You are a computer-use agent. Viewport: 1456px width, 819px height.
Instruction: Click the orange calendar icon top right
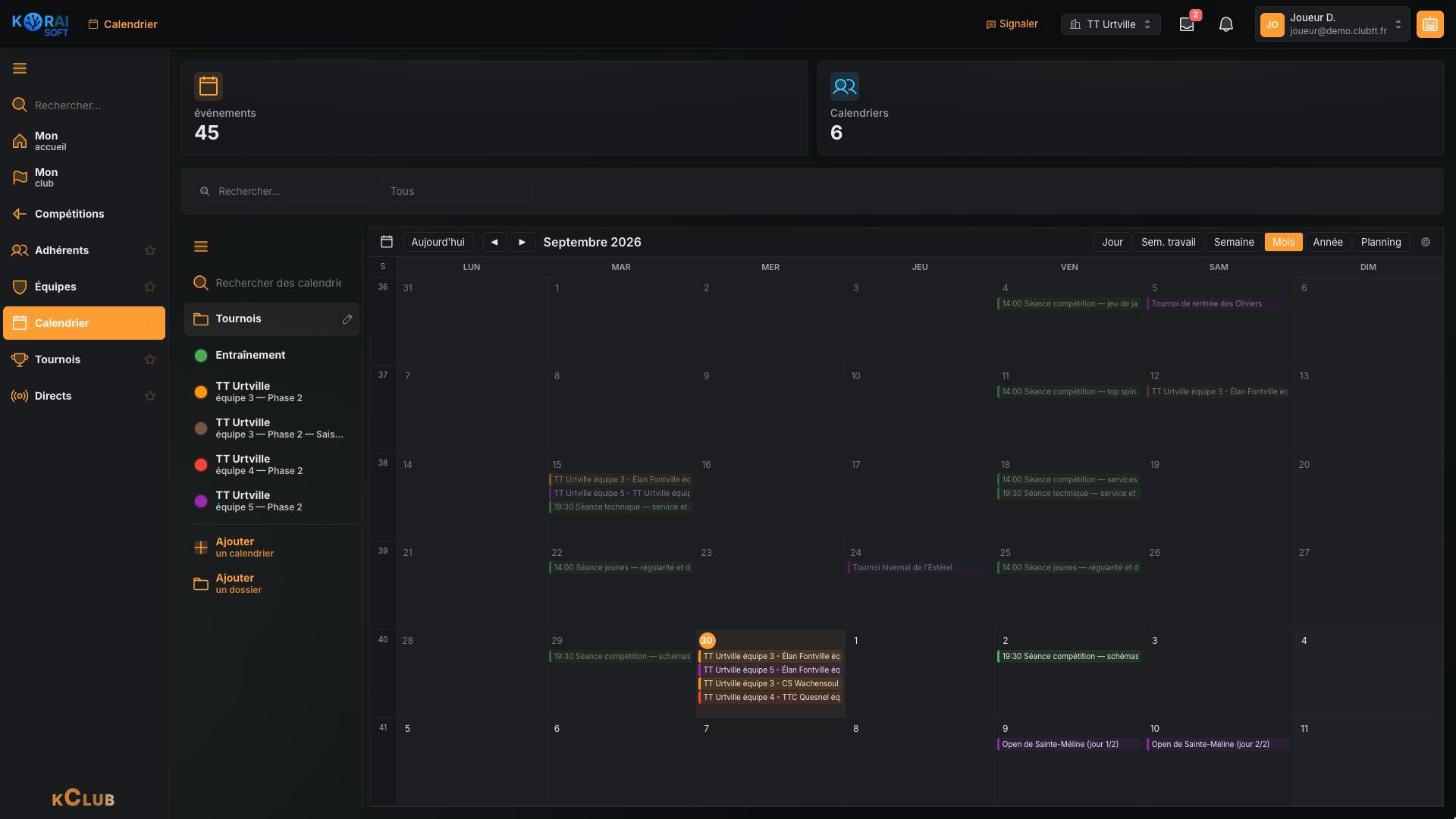1430,24
